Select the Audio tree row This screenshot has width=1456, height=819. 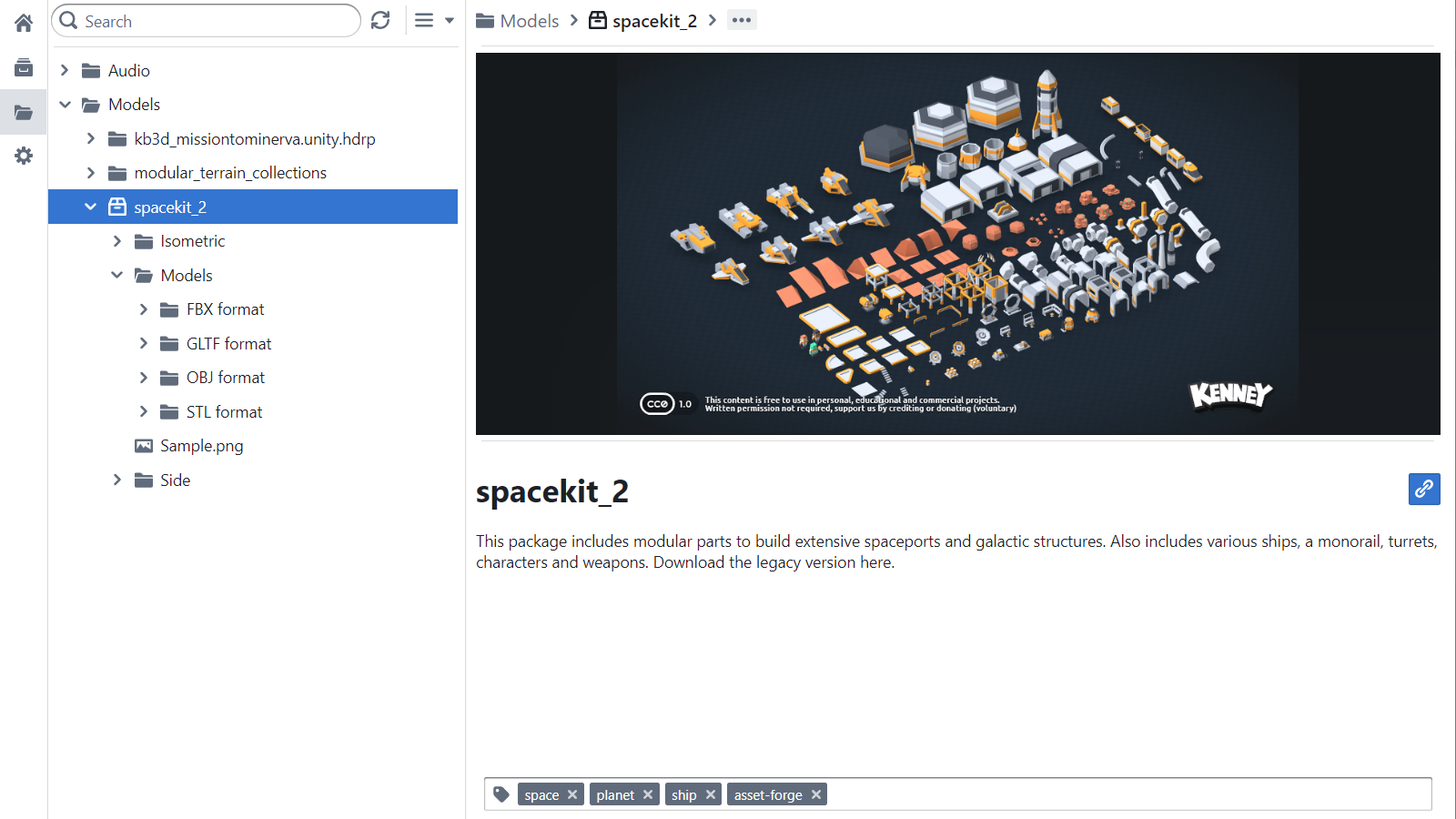click(x=253, y=70)
